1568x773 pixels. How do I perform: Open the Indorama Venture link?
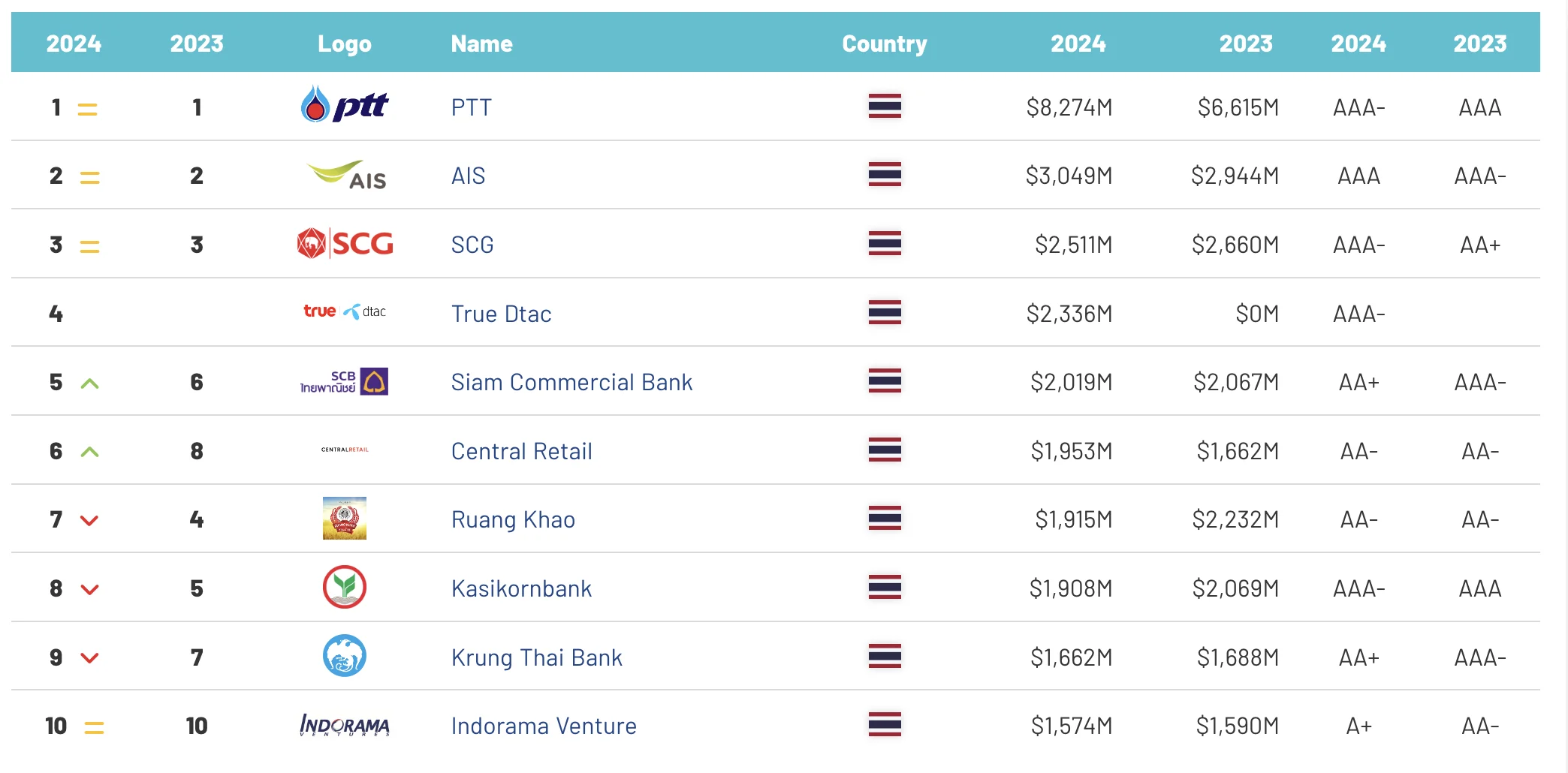544,726
